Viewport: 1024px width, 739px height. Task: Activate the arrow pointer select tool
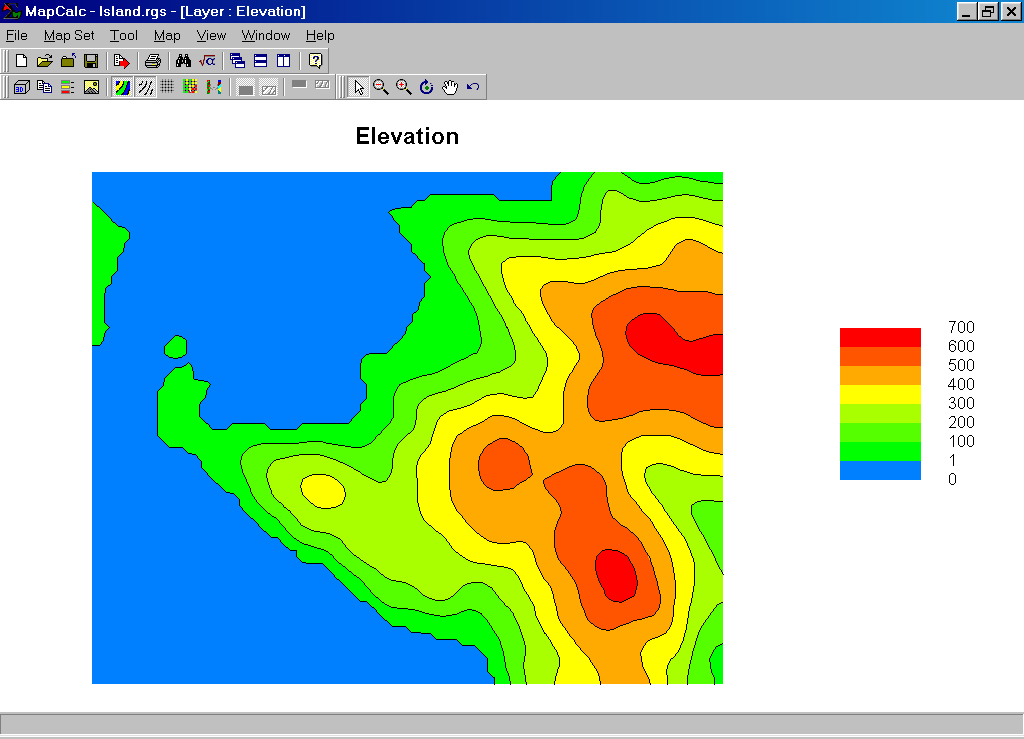359,87
